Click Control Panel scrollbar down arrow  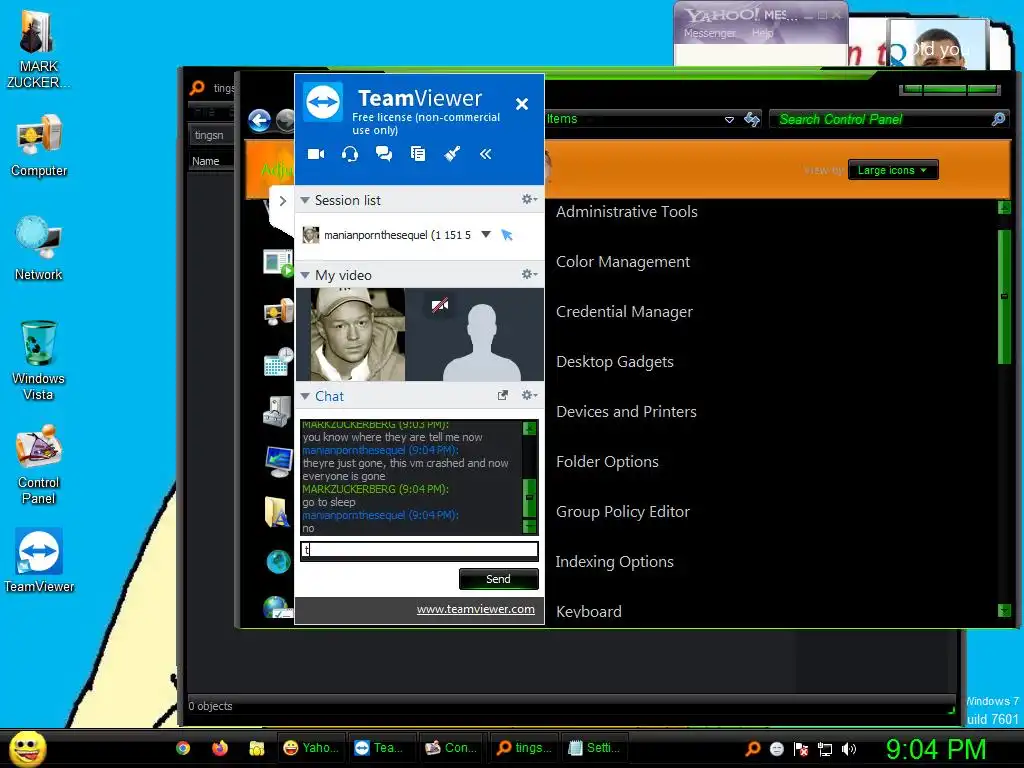coord(1004,611)
